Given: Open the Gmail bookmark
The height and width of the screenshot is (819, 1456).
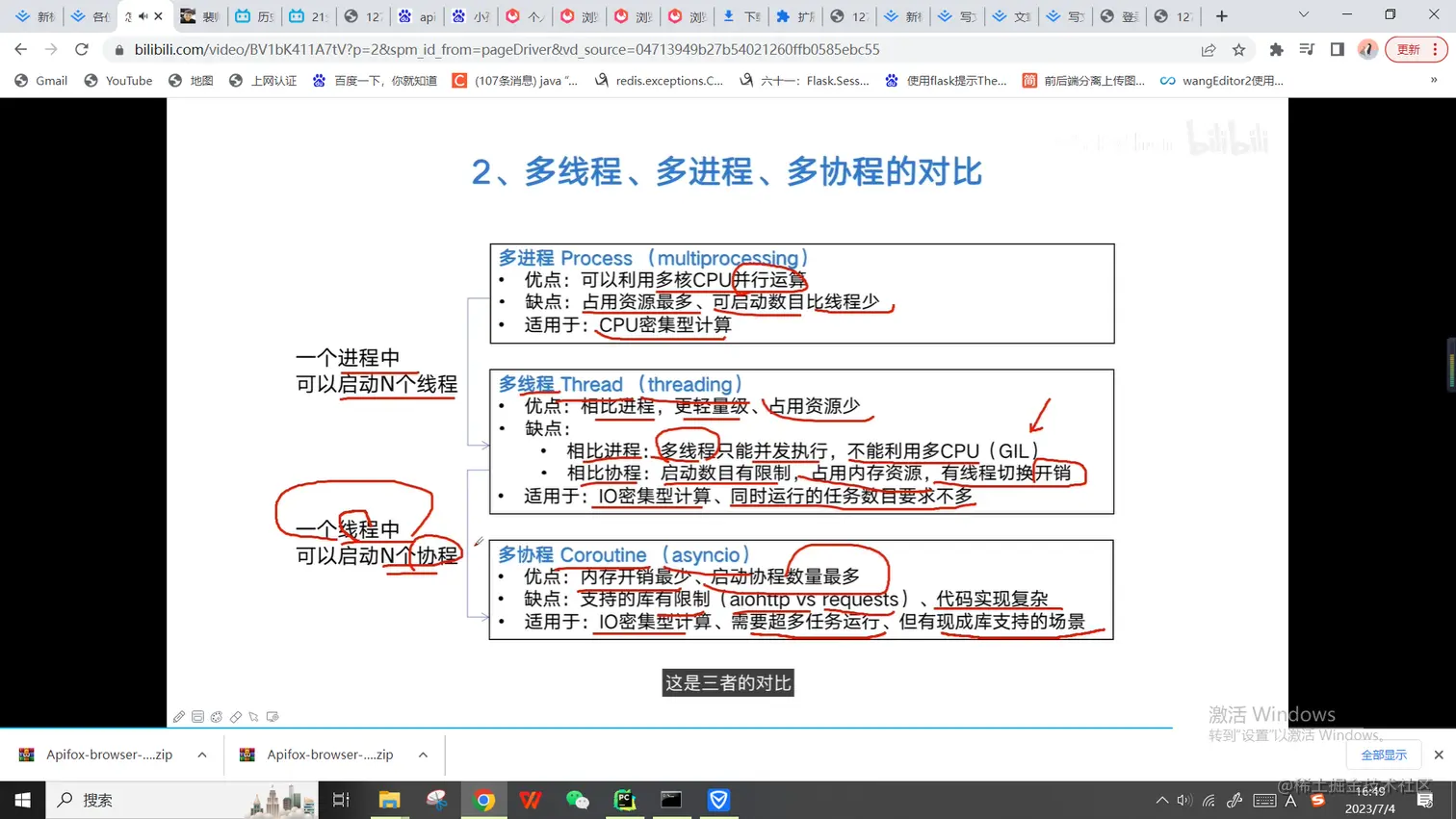Looking at the screenshot, I should [41, 81].
